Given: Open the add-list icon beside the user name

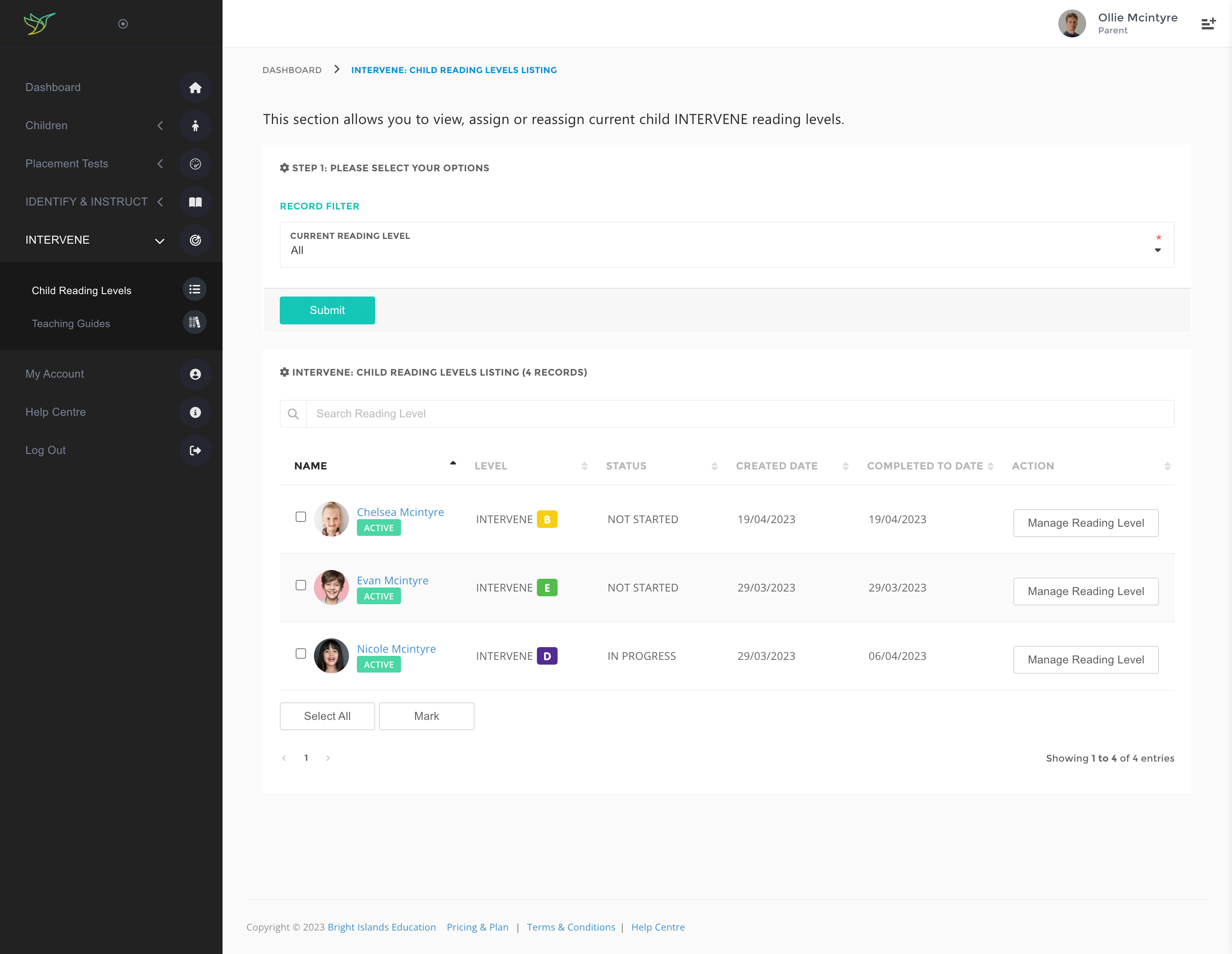Looking at the screenshot, I should 1208,24.
